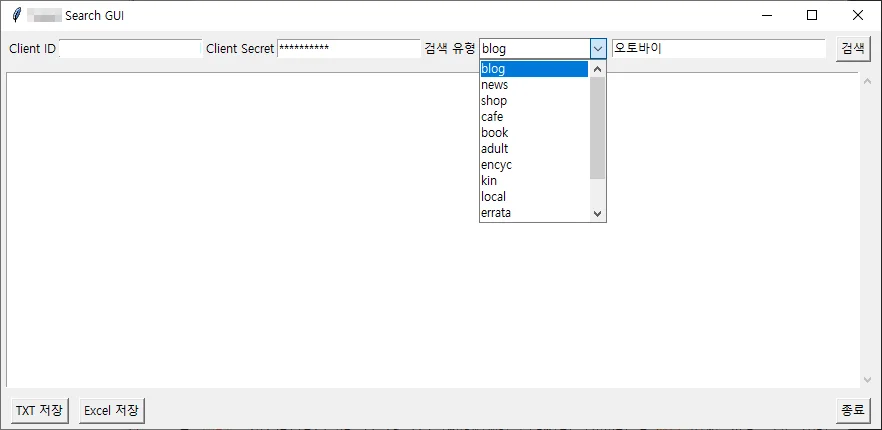The width and height of the screenshot is (882, 430).
Task: Open the 검색 유형 combo box arrow
Action: point(598,49)
